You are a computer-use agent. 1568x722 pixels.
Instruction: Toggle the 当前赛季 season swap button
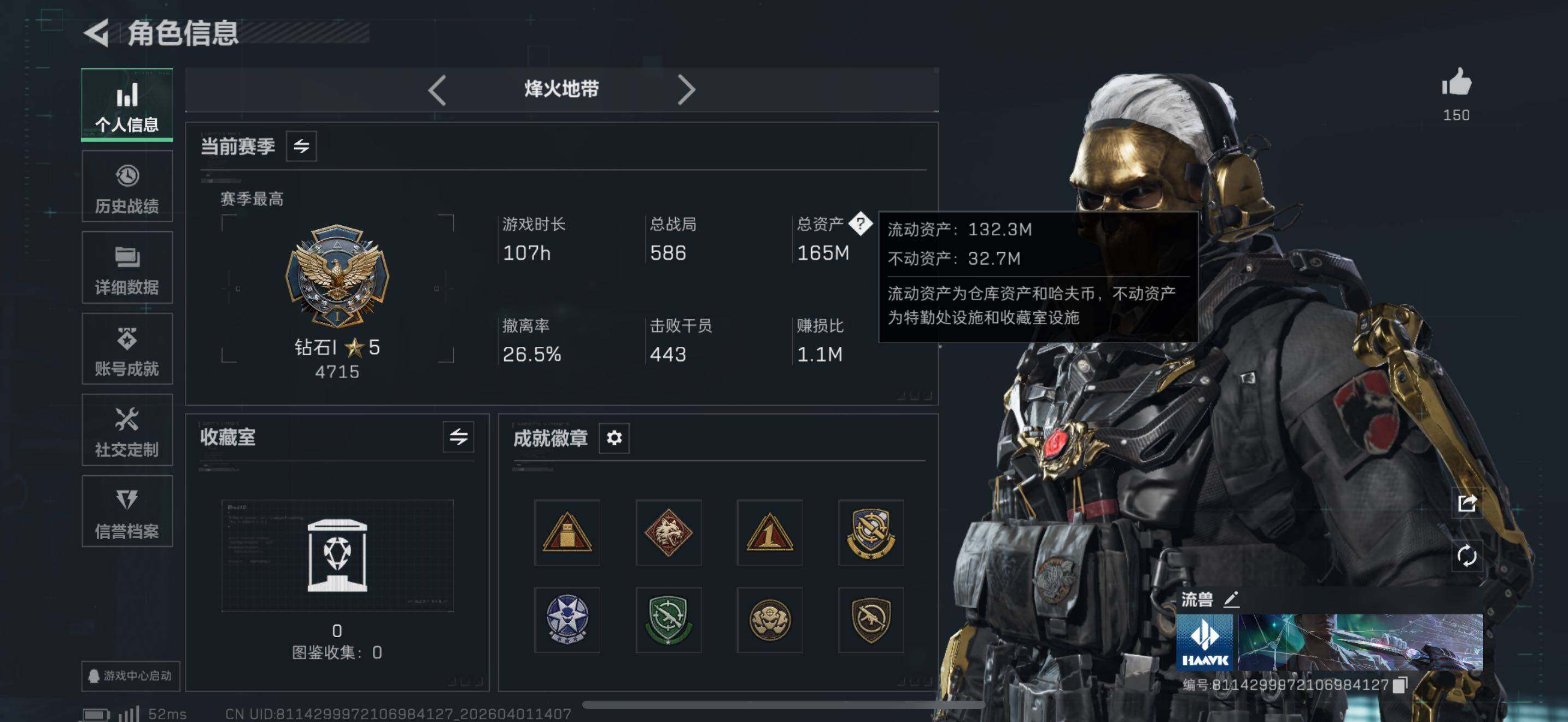[301, 146]
